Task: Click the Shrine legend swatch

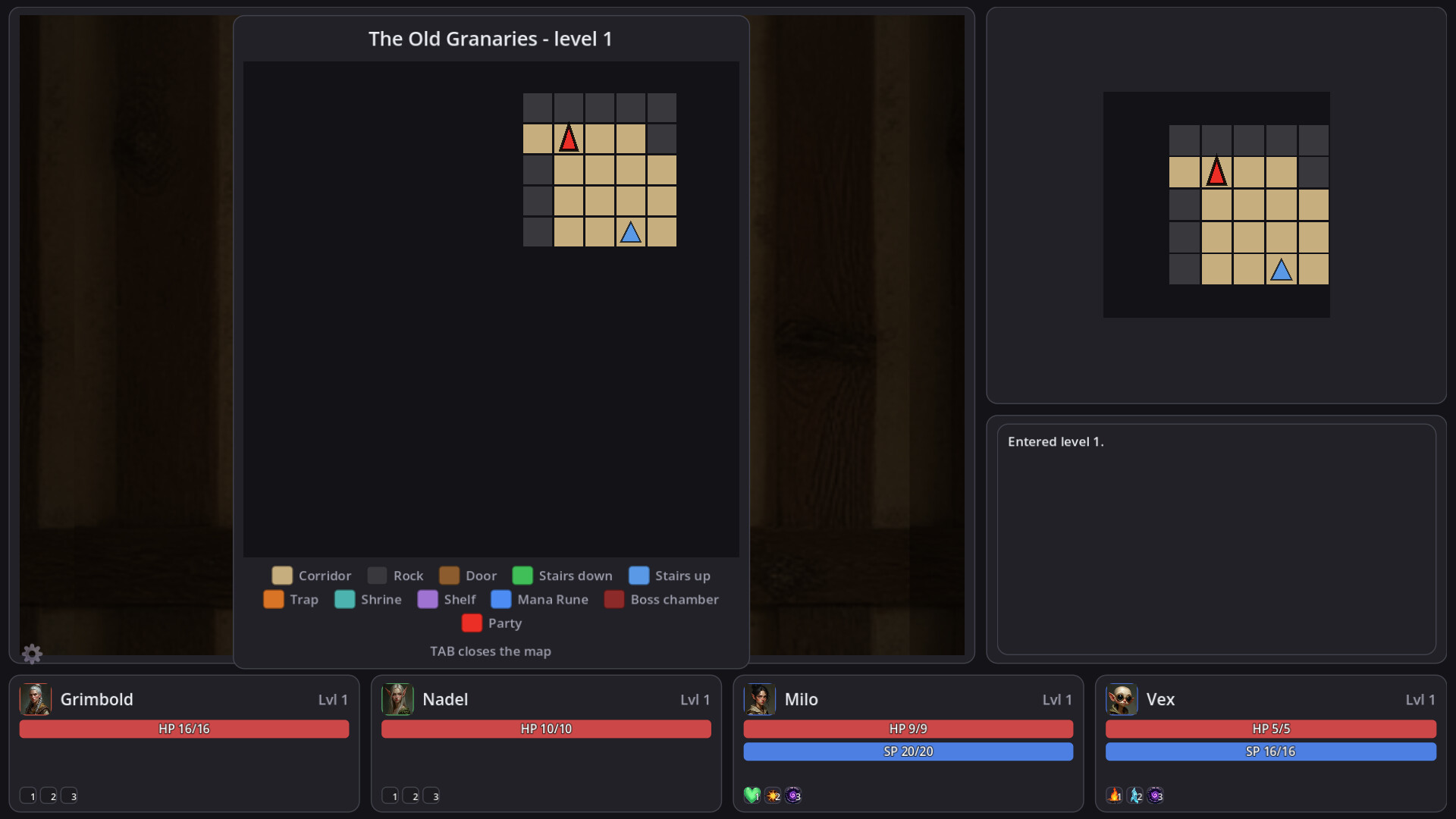Action: pos(344,599)
